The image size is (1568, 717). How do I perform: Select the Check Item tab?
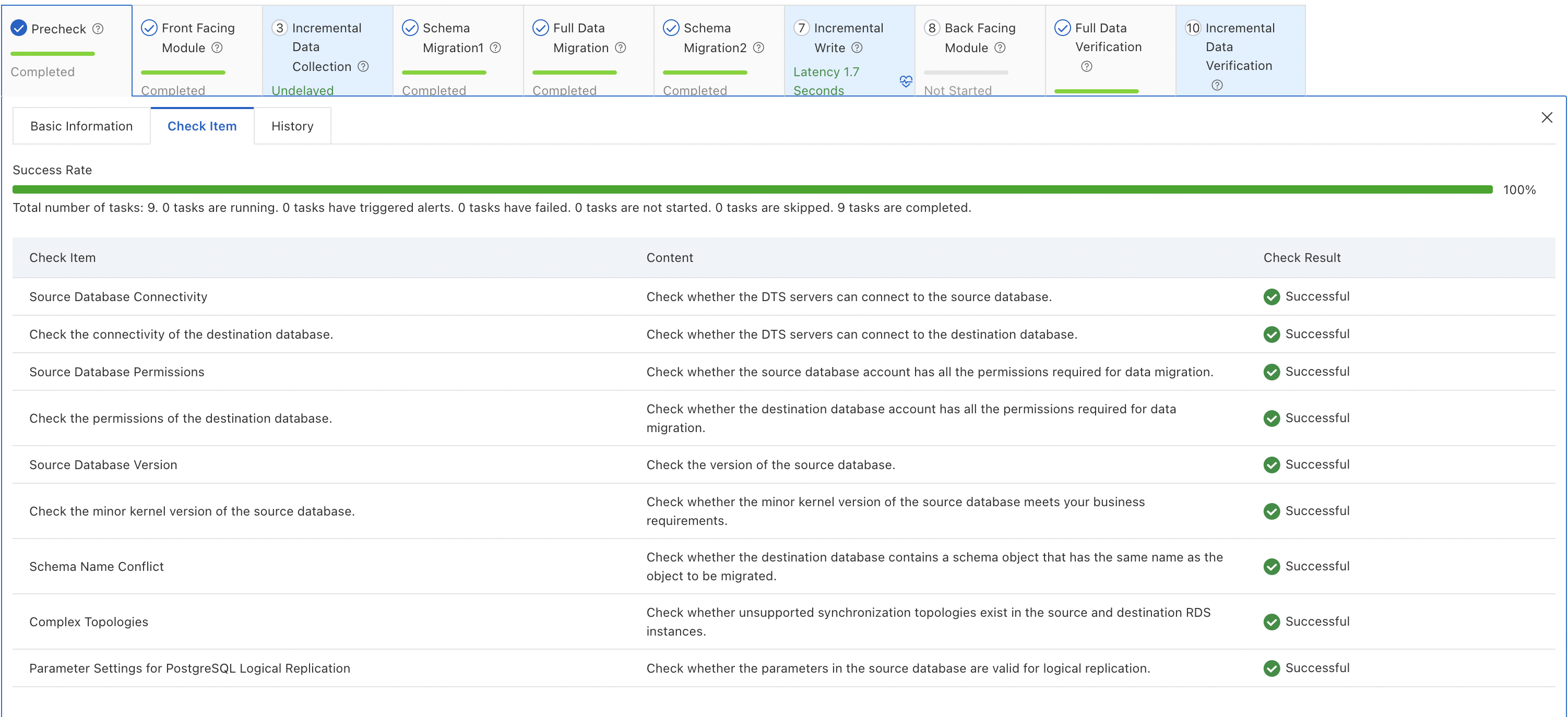201,126
